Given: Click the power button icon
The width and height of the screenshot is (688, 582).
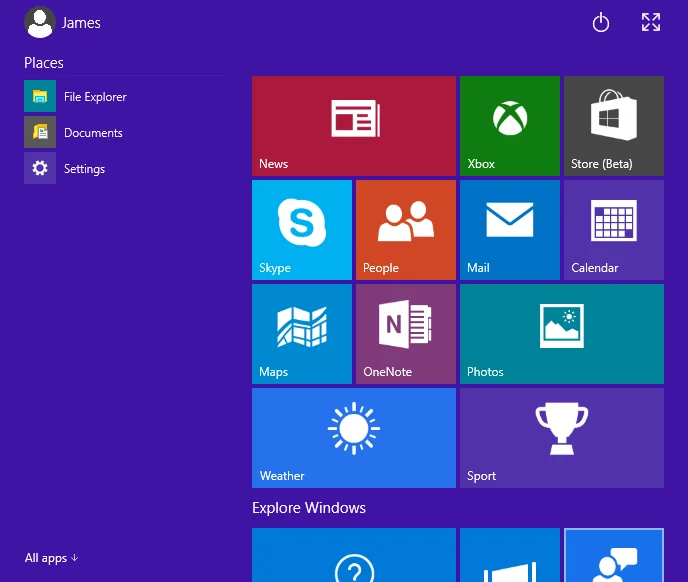Looking at the screenshot, I should click(x=601, y=23).
